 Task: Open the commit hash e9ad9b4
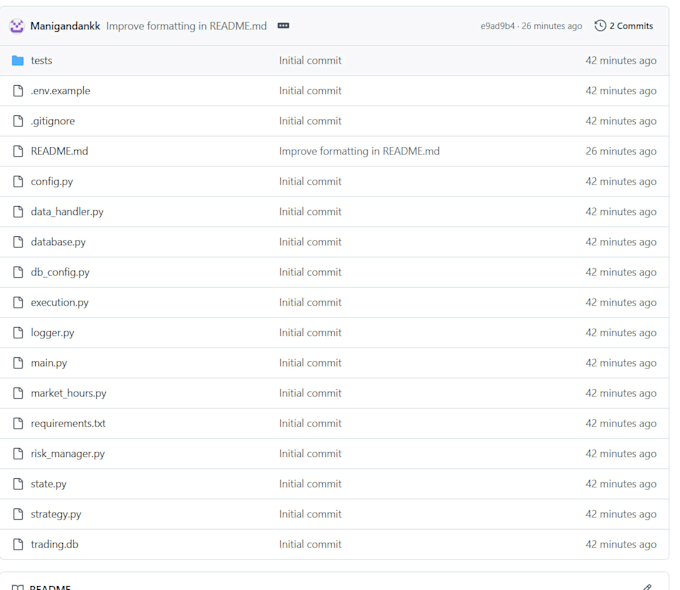(497, 26)
